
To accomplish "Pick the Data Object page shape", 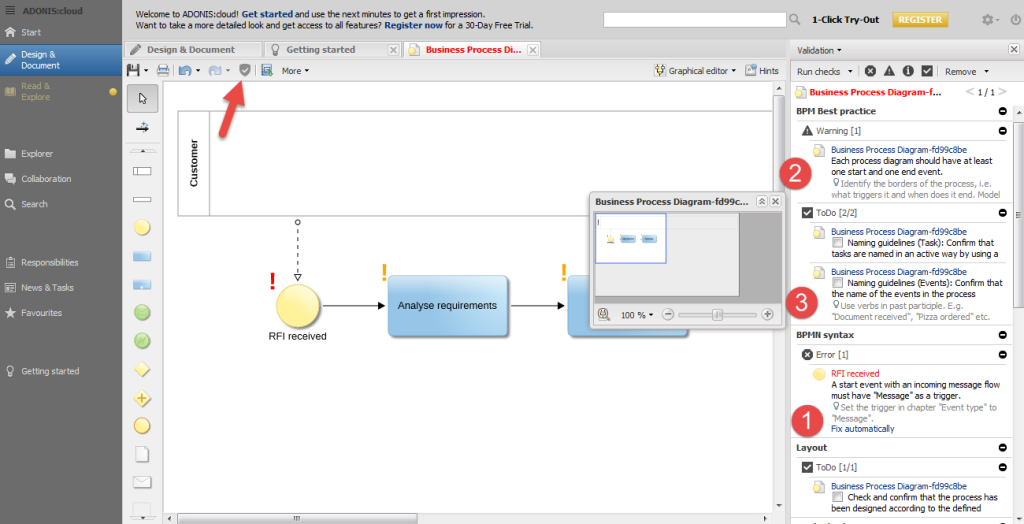I will click(142, 454).
